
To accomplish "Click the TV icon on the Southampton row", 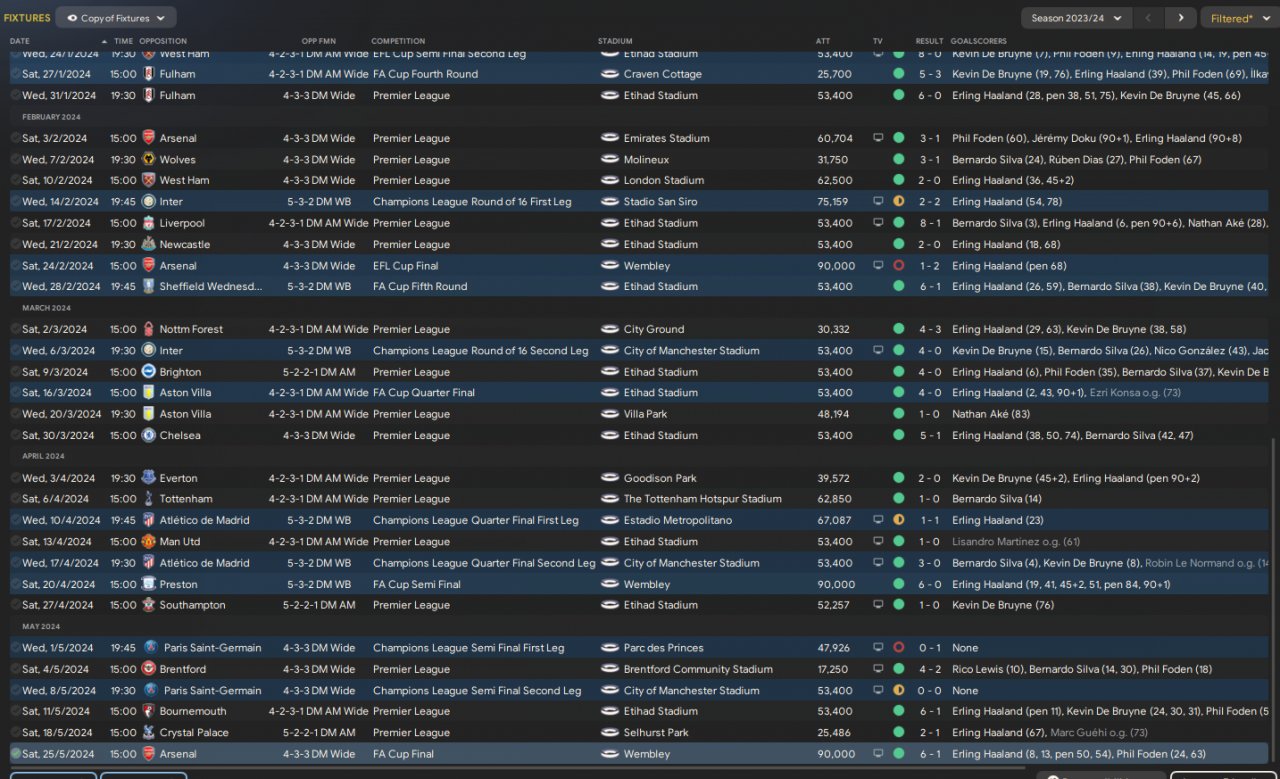I will click(x=878, y=605).
